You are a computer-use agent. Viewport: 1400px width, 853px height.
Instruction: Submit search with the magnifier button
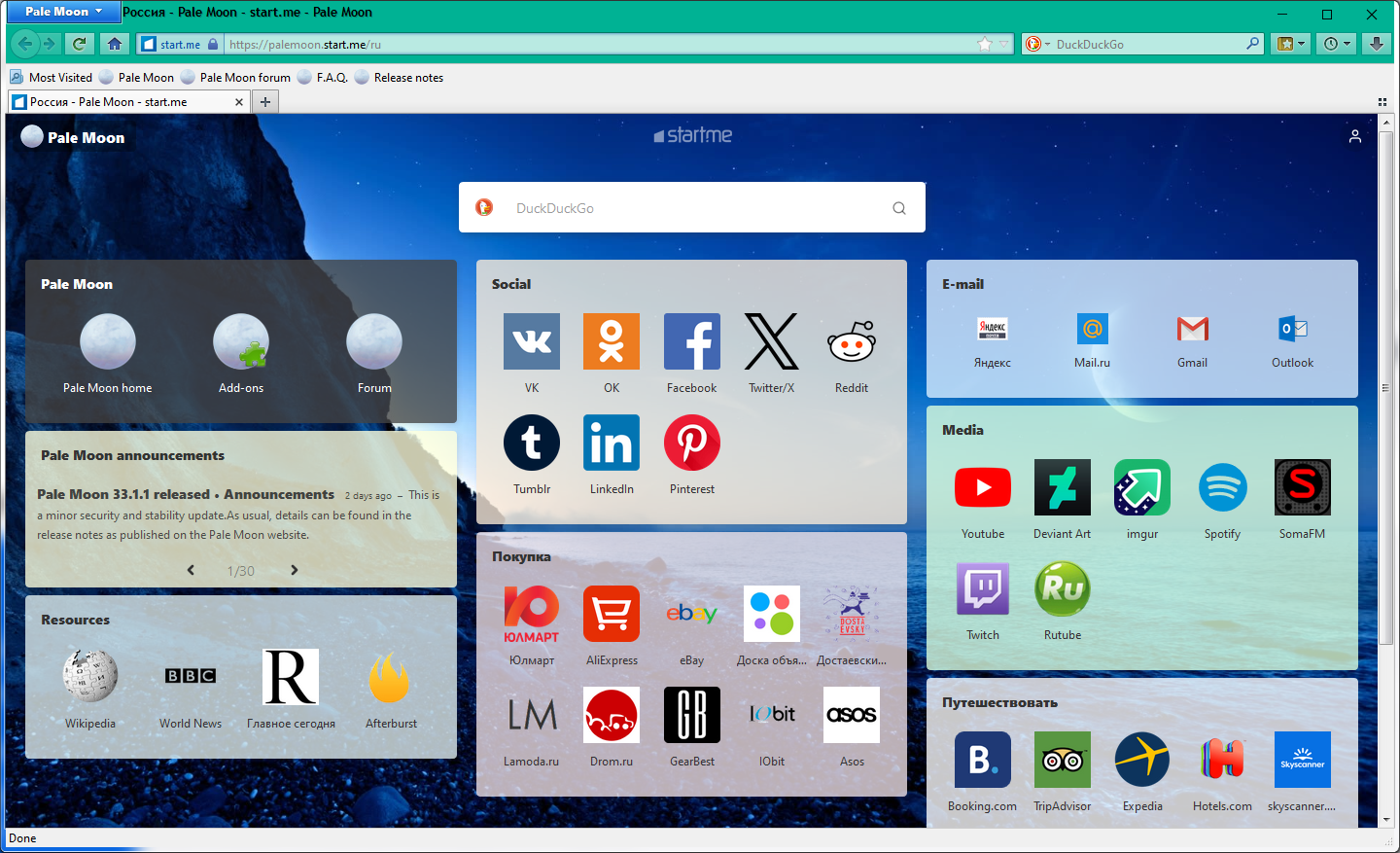899,207
